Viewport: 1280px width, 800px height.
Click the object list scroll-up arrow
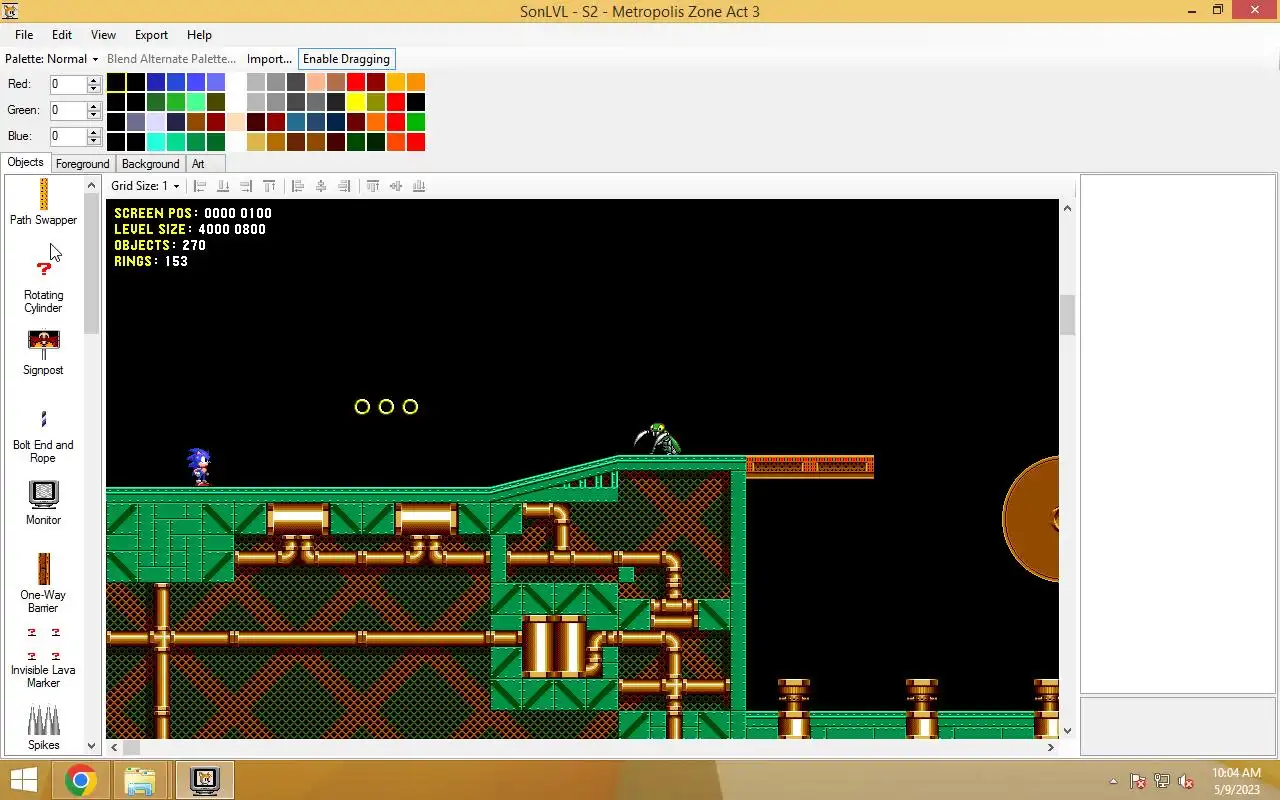pos(91,185)
